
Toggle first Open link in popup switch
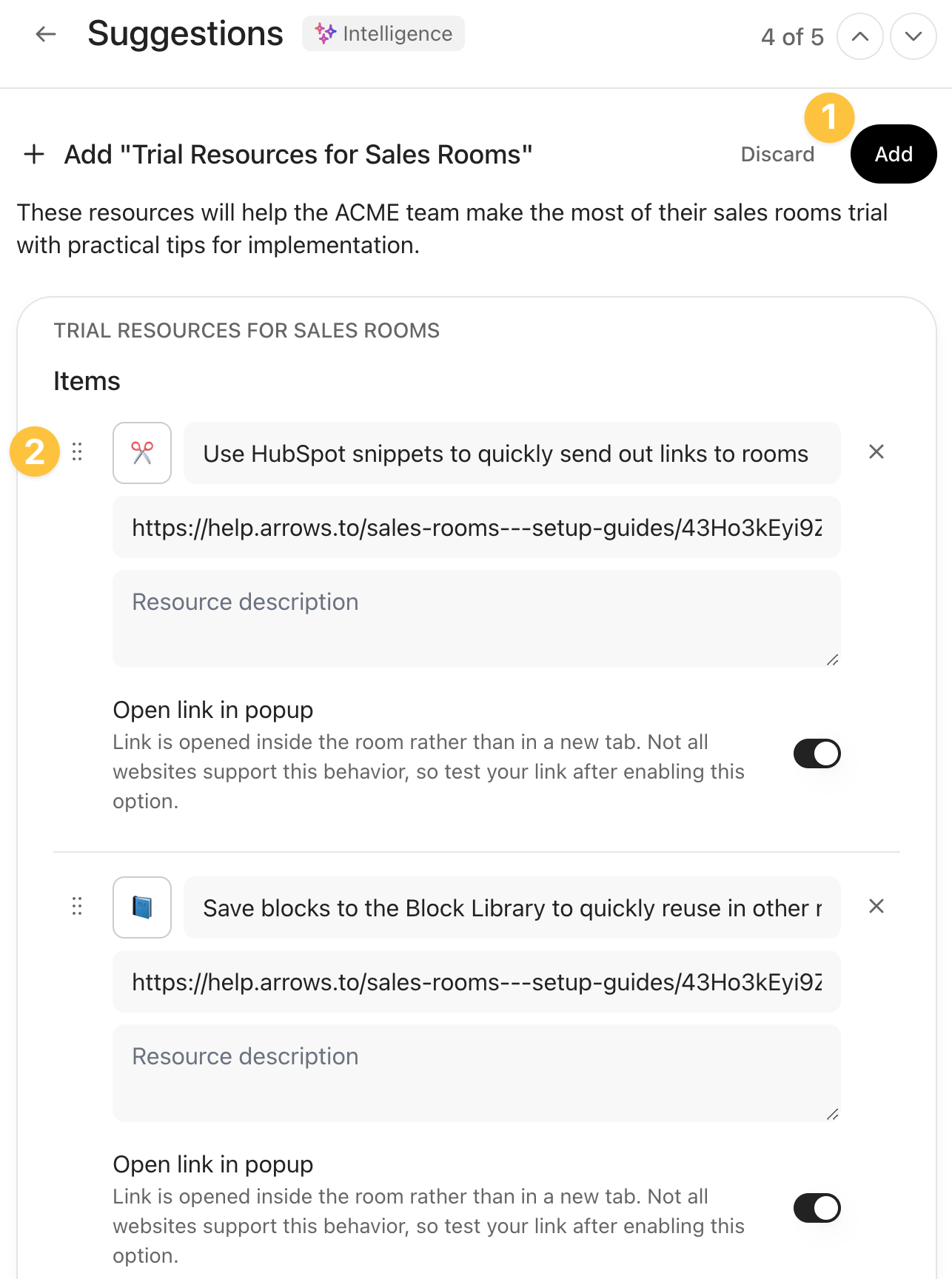817,753
